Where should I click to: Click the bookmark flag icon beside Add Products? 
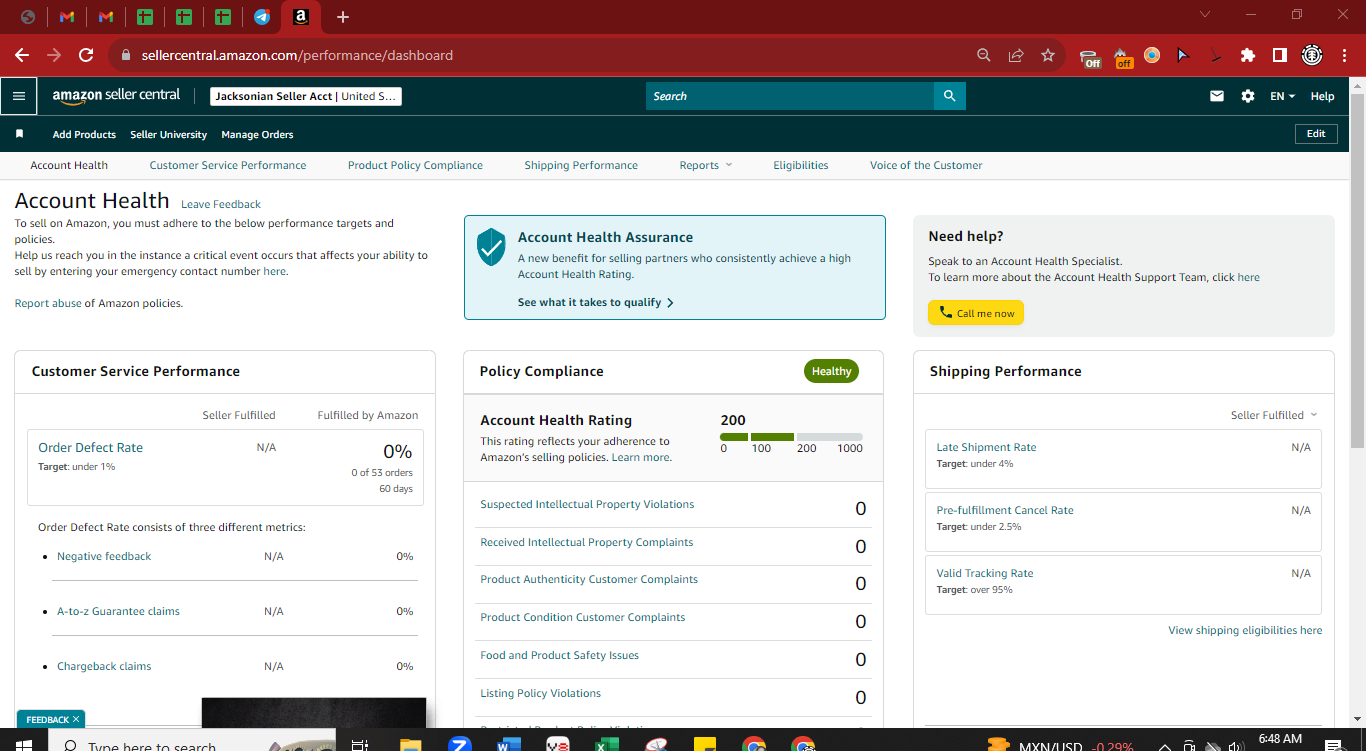[x=19, y=134]
